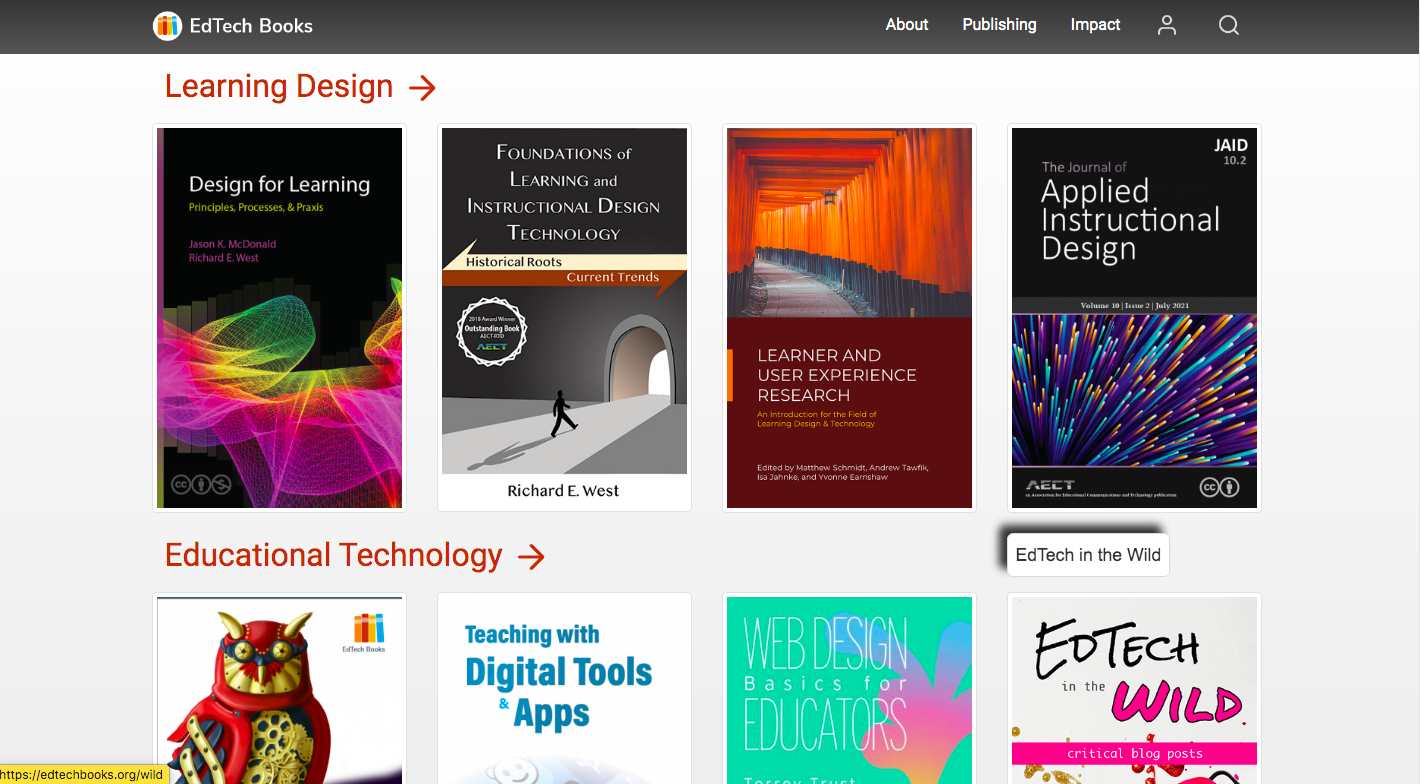Click the arrow next to Educational Technology
The width and height of the screenshot is (1420, 784).
[x=532, y=557]
